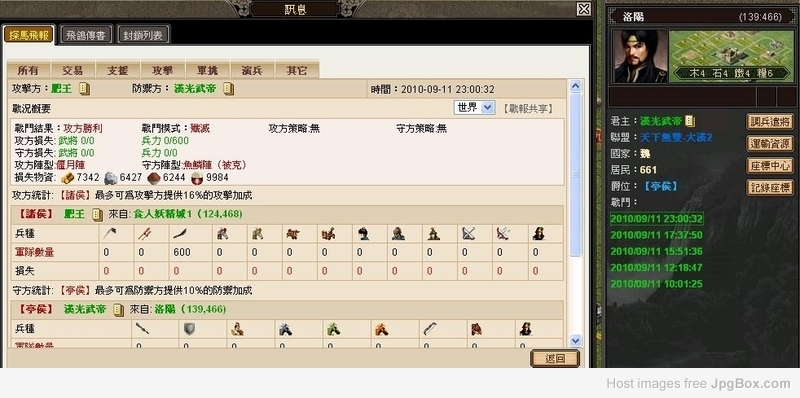Open scroll icon beside attacker 肥王
800x398 pixels.
85,89
